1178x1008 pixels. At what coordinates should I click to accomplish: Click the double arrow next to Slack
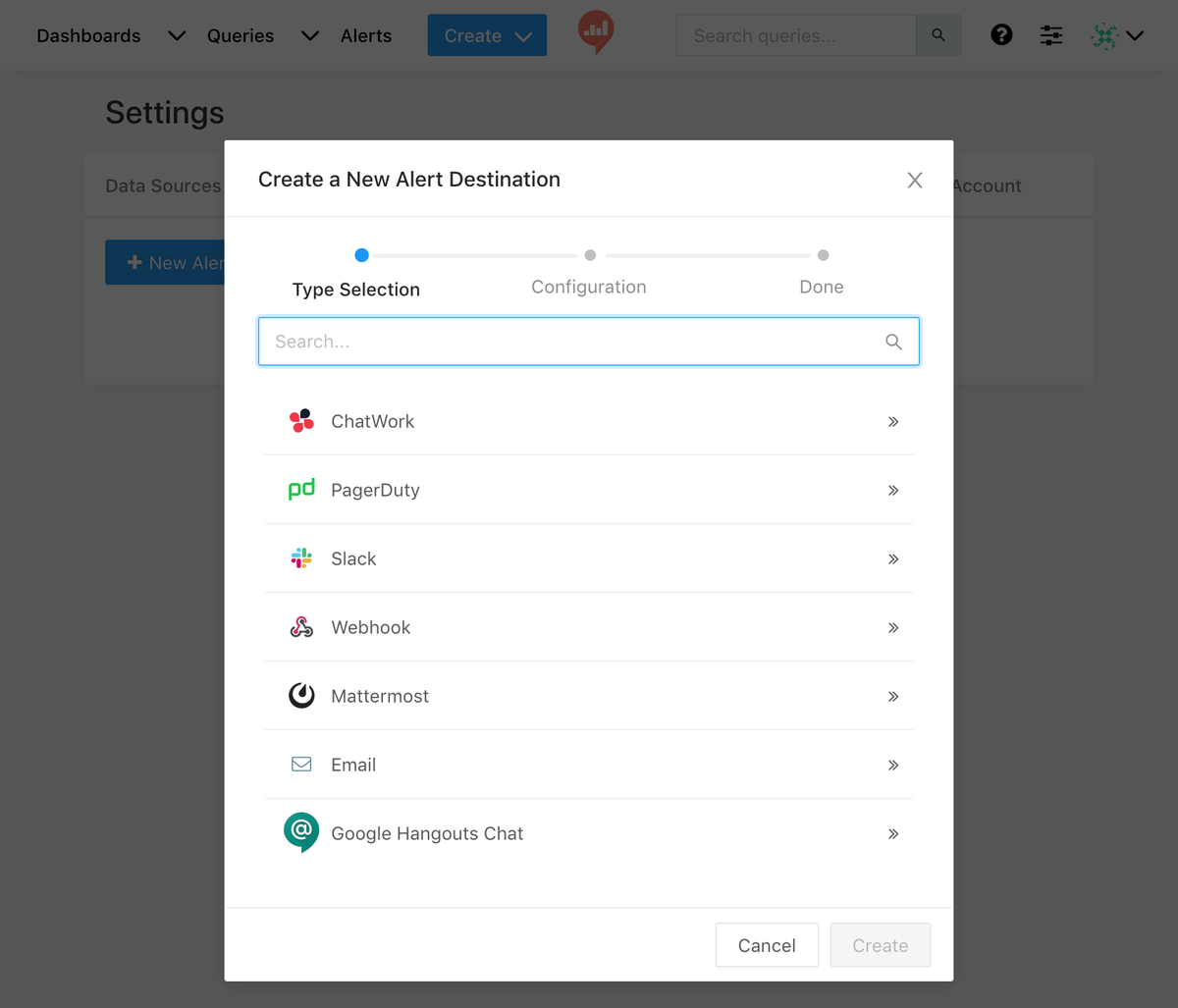(893, 558)
